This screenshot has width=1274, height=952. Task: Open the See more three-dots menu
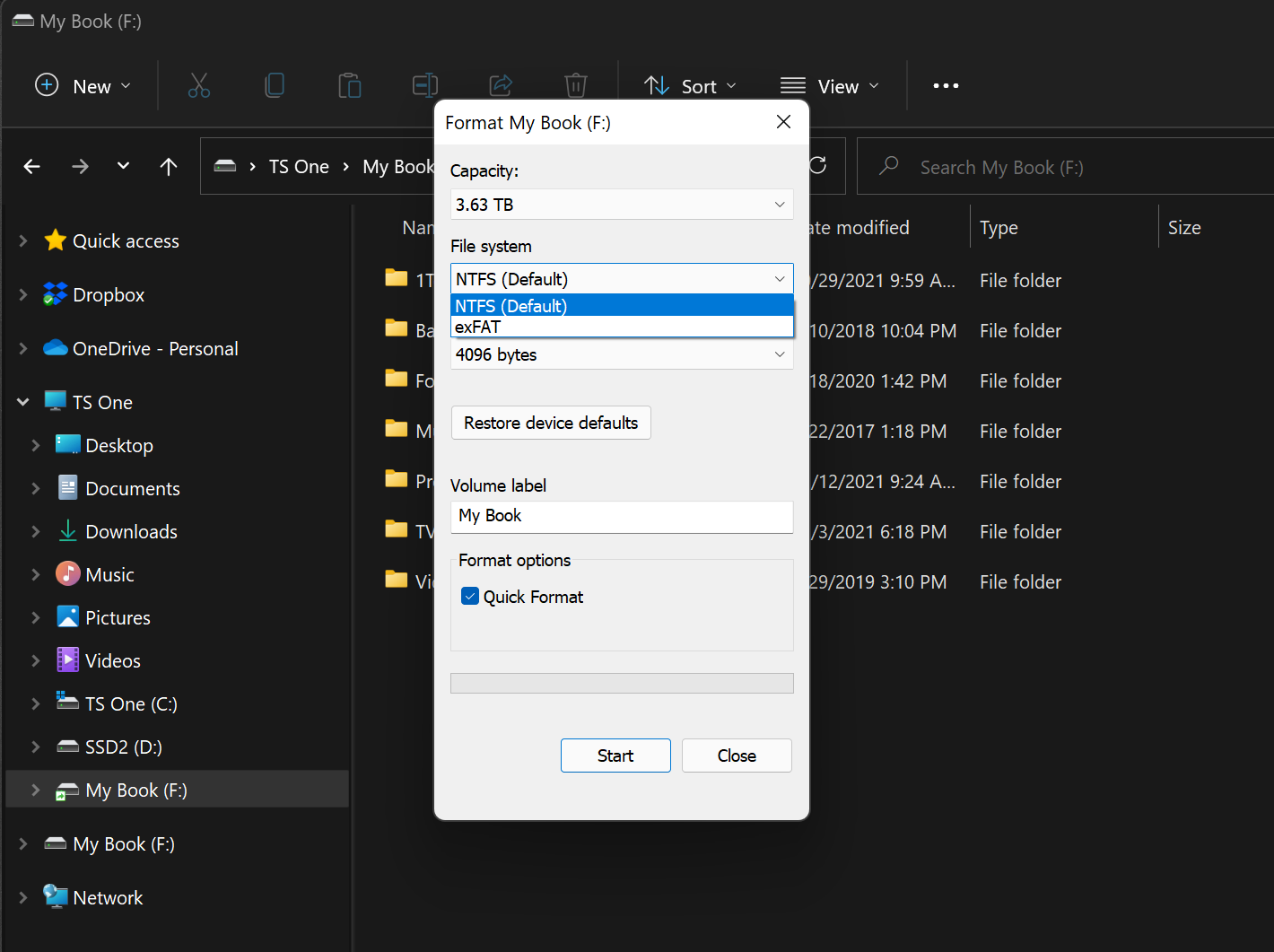pos(946,86)
